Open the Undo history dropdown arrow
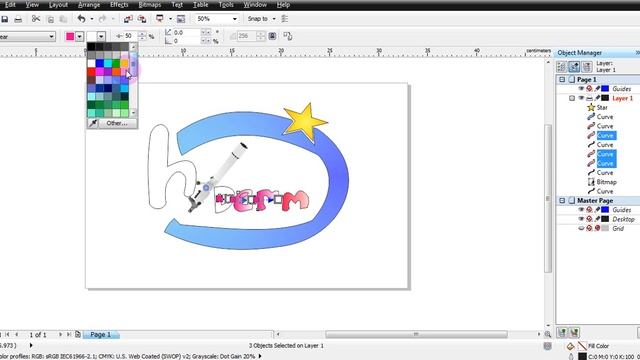 coord(91,19)
